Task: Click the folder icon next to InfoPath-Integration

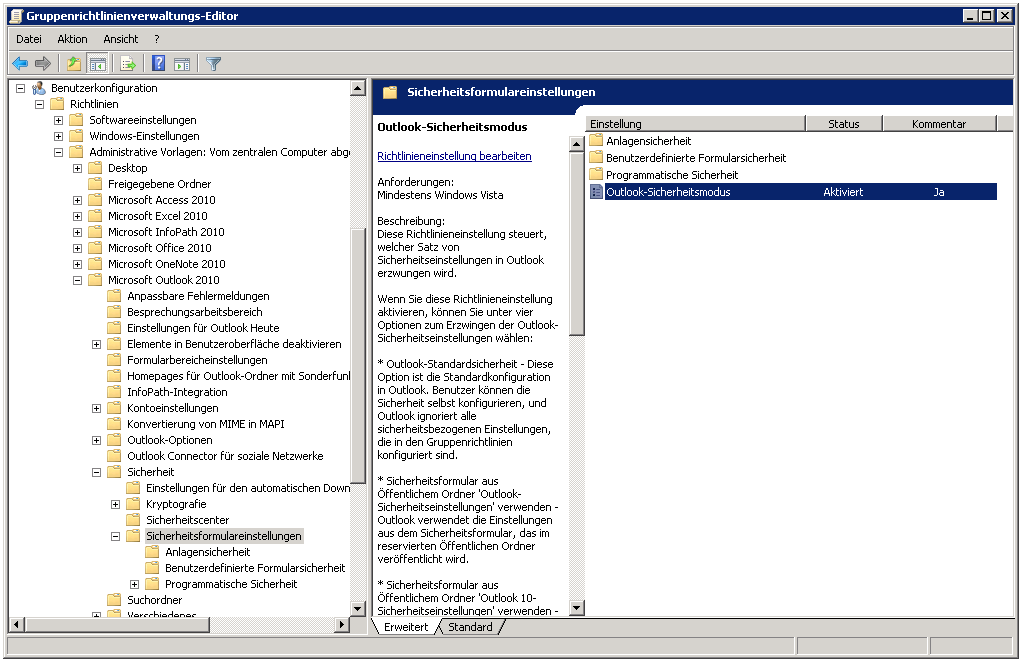Action: pos(115,391)
